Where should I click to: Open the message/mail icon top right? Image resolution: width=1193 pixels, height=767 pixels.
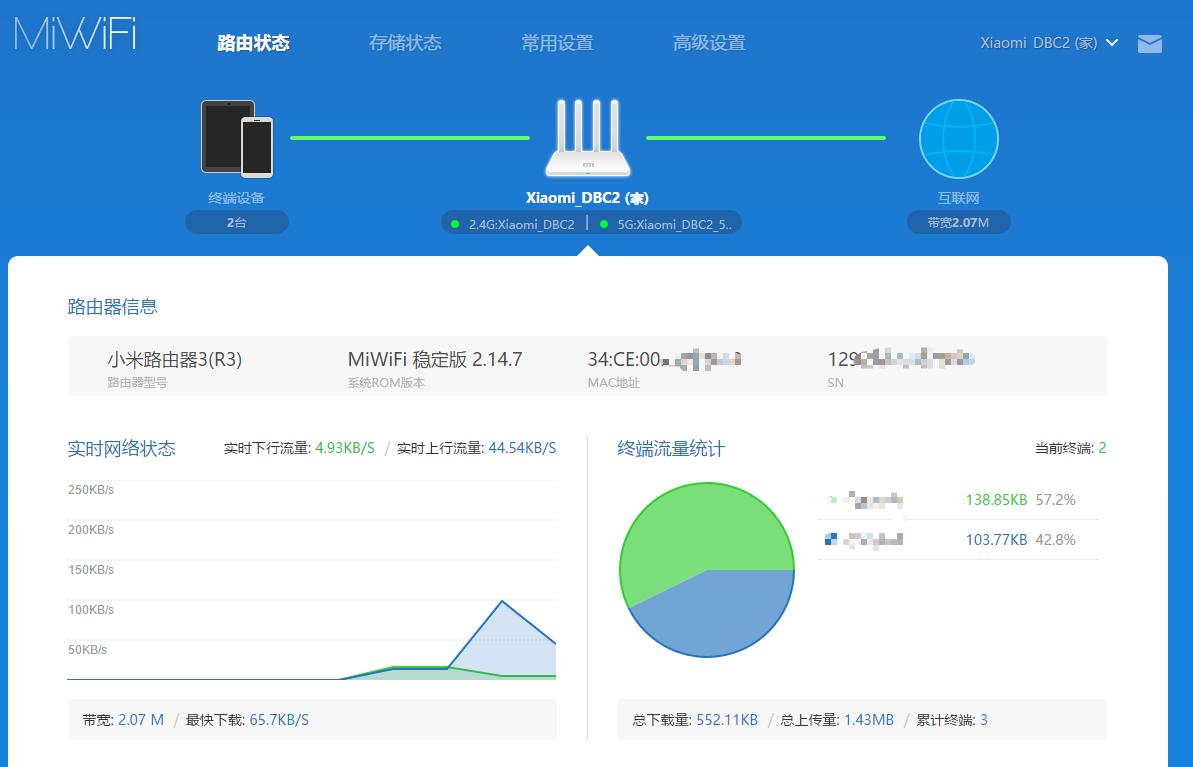point(1149,44)
